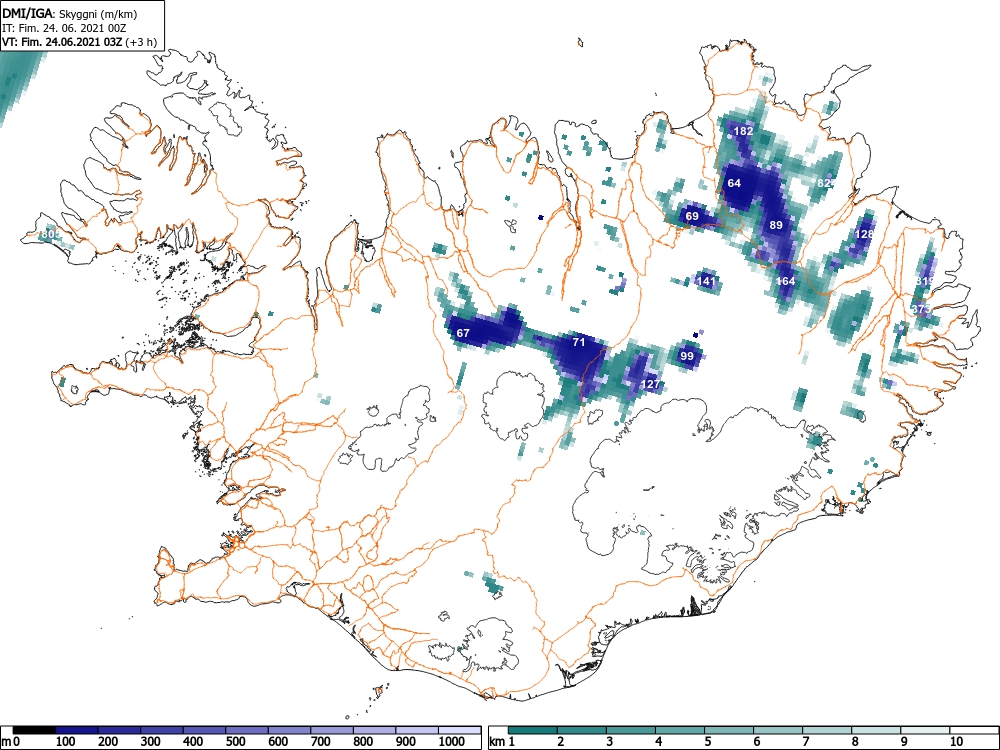Click the 1000 label on the metre legend
The height and width of the screenshot is (750, 1000).
tap(452, 742)
